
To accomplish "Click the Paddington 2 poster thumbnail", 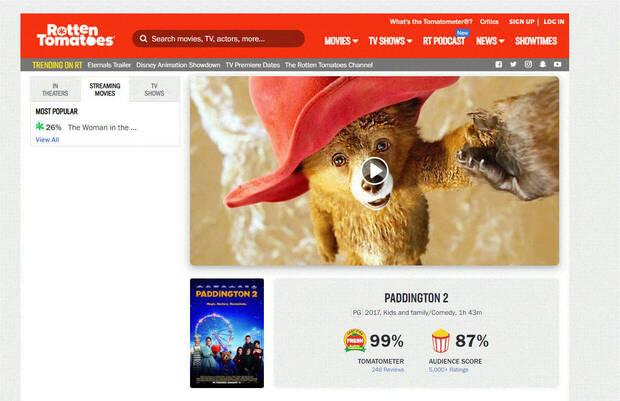I will tap(227, 333).
